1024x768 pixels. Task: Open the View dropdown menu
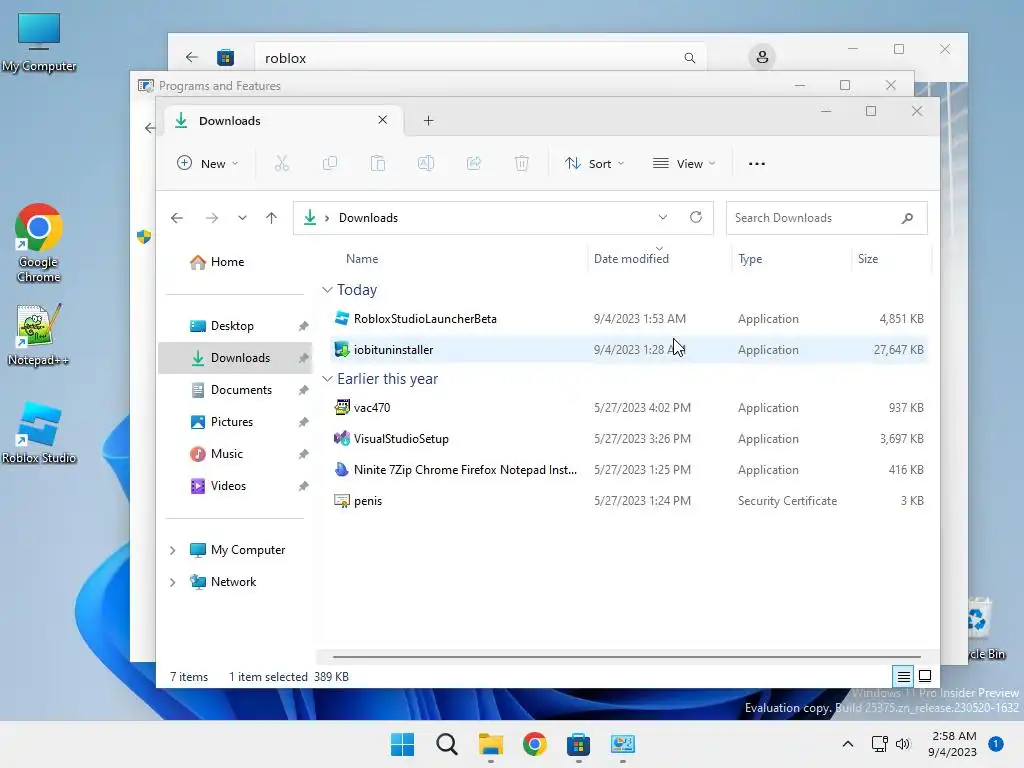click(x=684, y=163)
